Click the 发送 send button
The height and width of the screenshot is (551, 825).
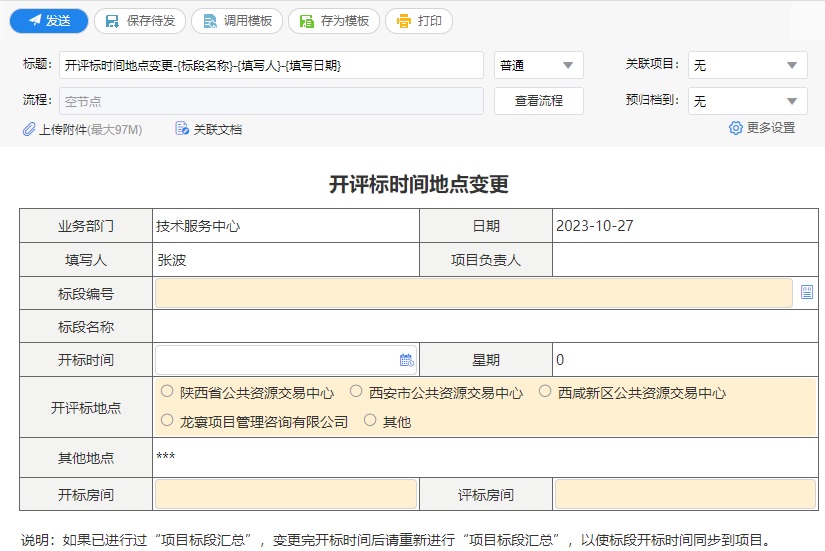[49, 21]
